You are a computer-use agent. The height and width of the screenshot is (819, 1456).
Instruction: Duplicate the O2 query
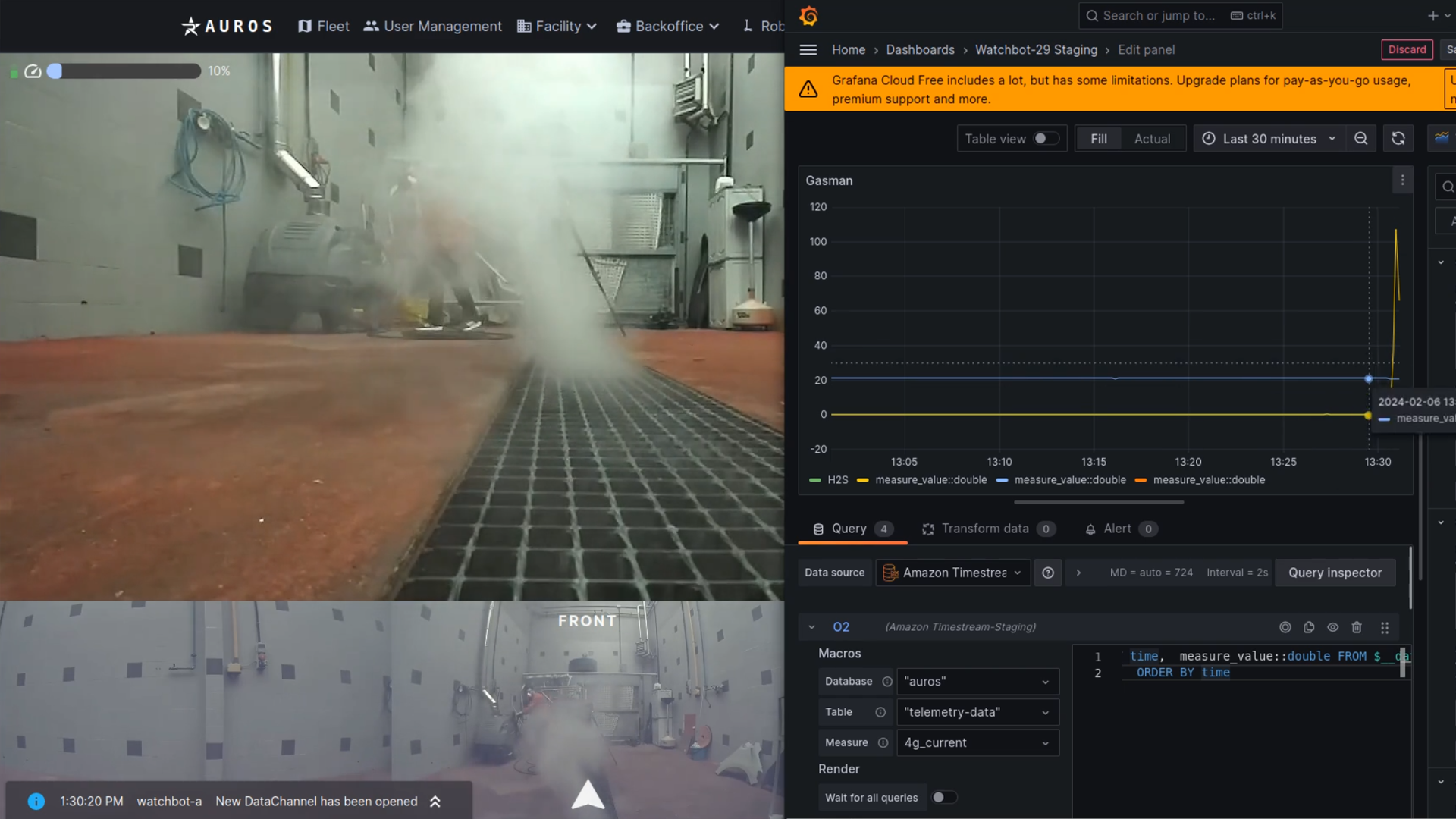tap(1309, 627)
